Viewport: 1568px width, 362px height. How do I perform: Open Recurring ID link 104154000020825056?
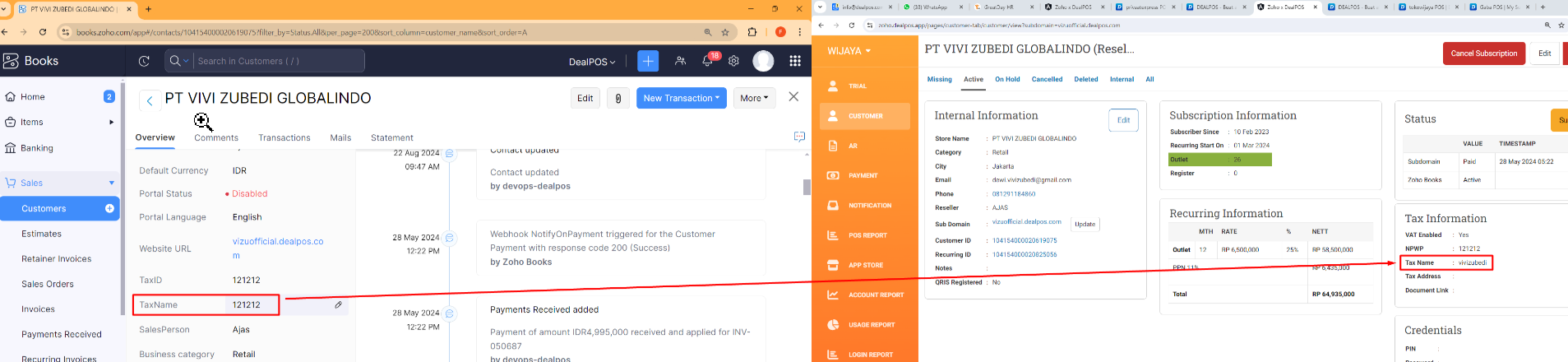click(x=1025, y=254)
